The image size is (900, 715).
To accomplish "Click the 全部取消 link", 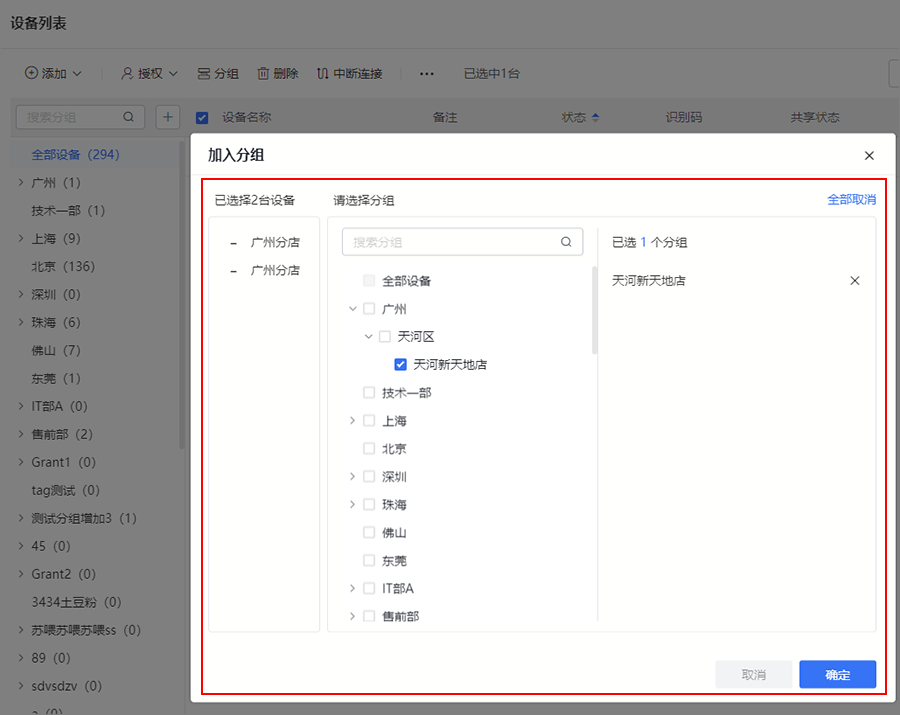I will [851, 200].
